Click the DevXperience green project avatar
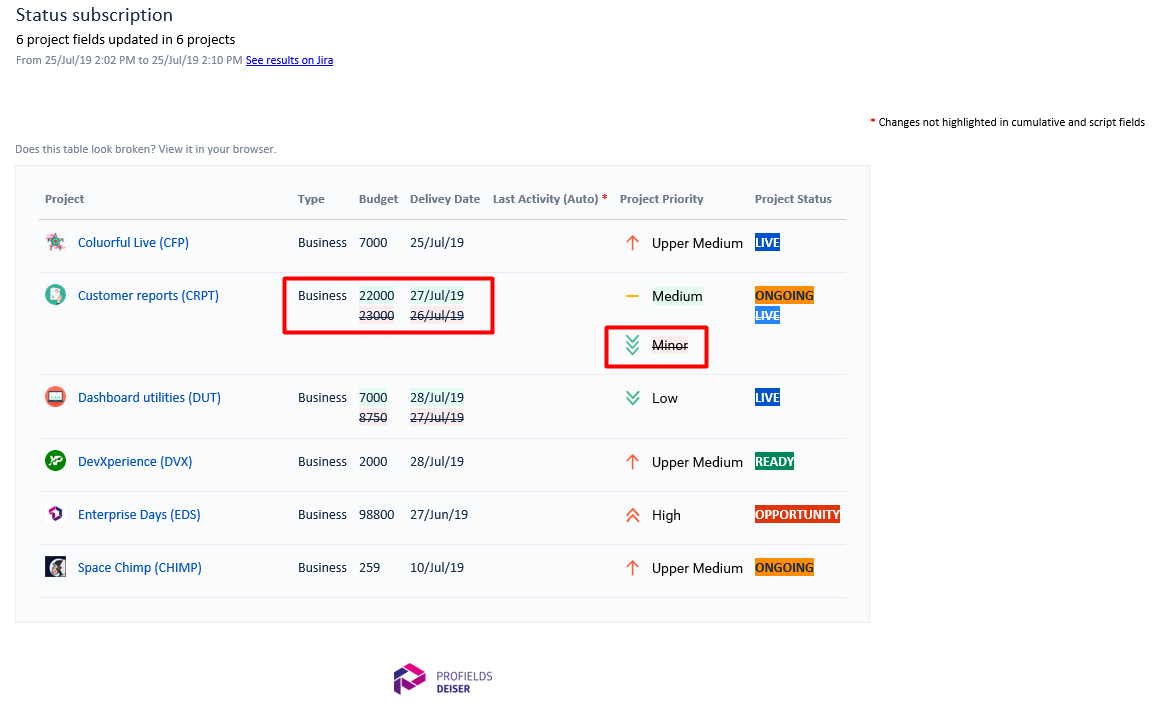This screenshot has height=709, width=1161. tap(56, 460)
